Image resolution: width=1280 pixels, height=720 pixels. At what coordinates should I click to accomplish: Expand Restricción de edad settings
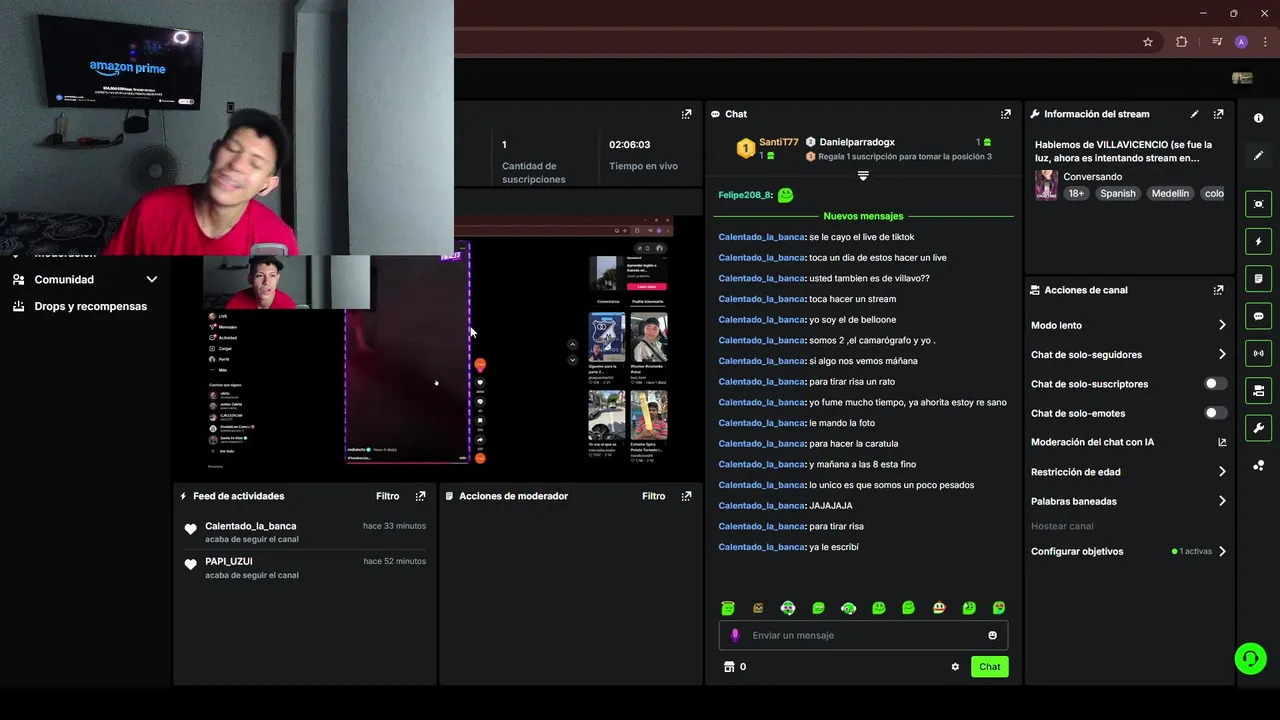click(x=1222, y=472)
